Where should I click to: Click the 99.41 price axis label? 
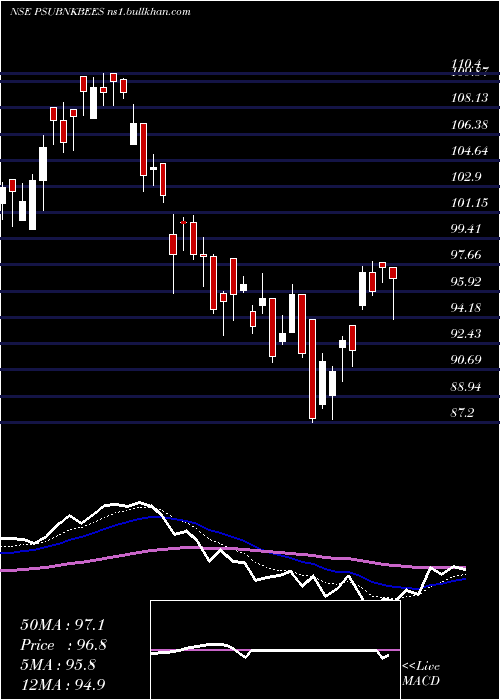[467, 229]
